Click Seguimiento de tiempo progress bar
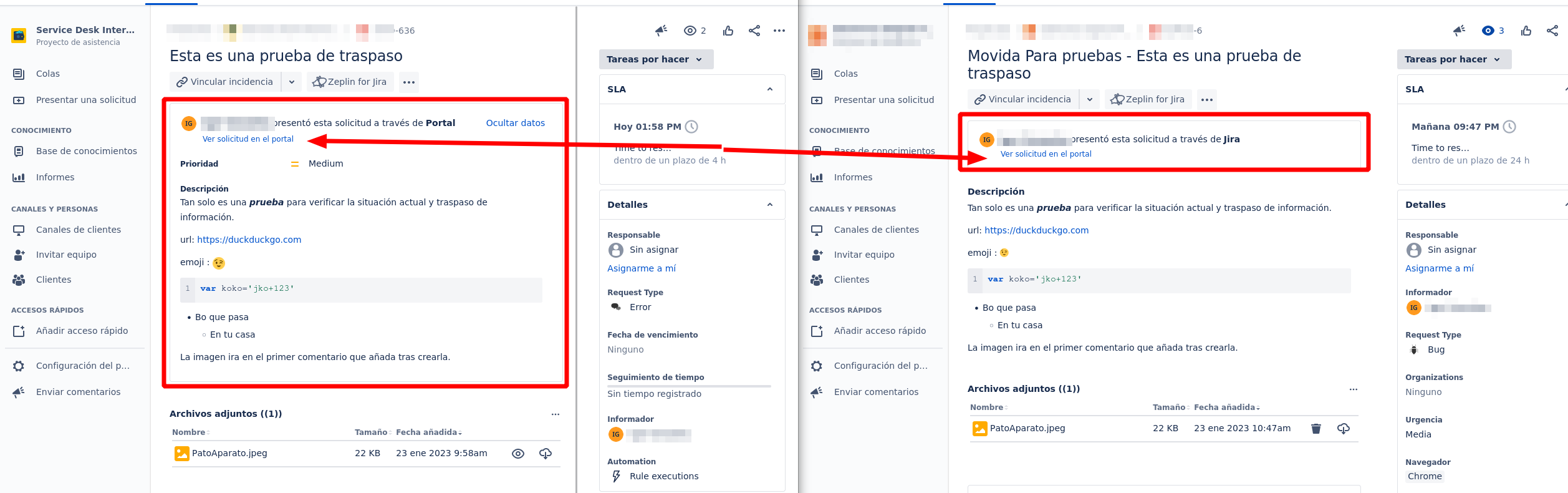The height and width of the screenshot is (493, 1568). click(x=689, y=386)
